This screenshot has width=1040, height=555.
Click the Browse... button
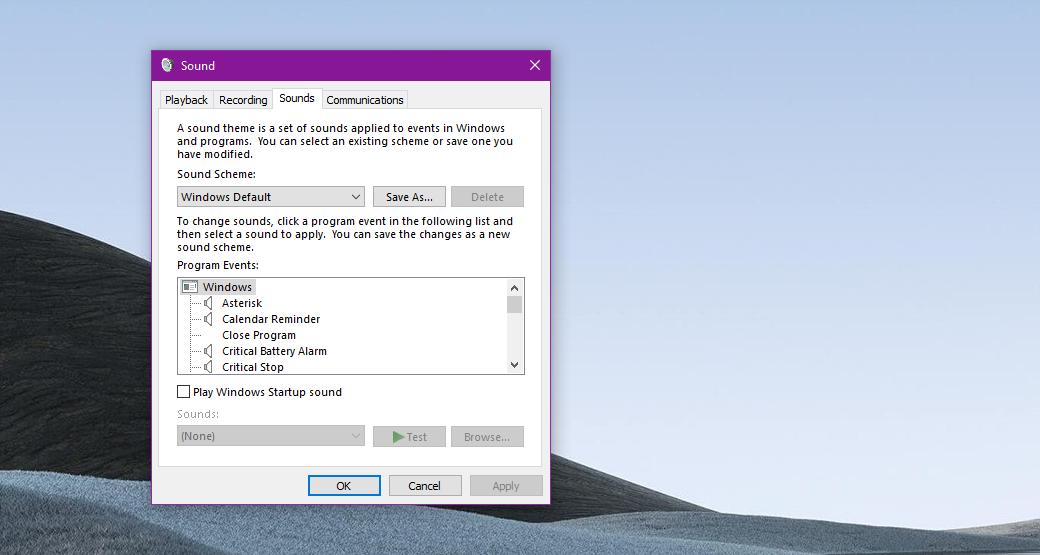pyautogui.click(x=488, y=437)
